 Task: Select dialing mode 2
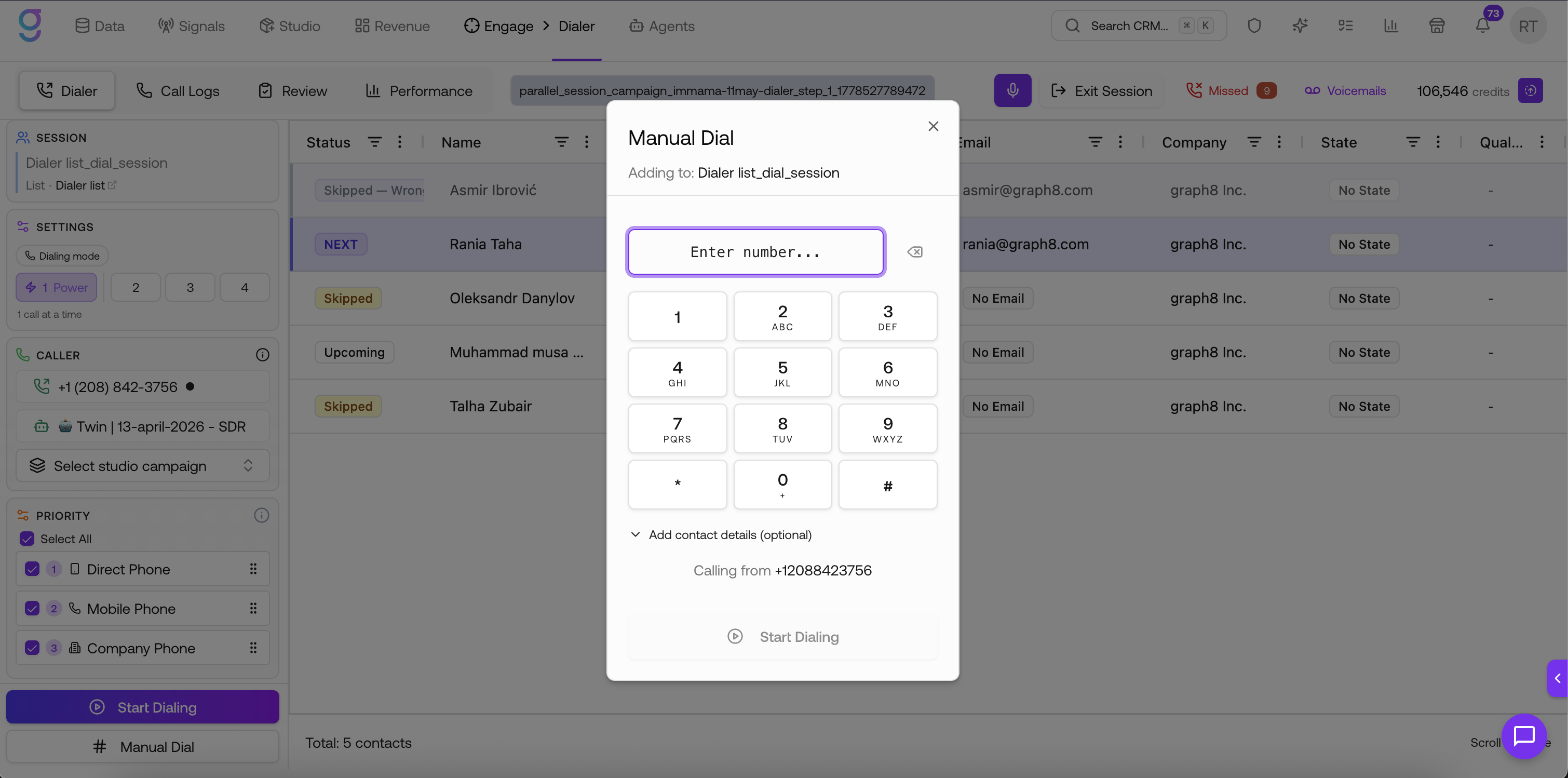pos(136,287)
